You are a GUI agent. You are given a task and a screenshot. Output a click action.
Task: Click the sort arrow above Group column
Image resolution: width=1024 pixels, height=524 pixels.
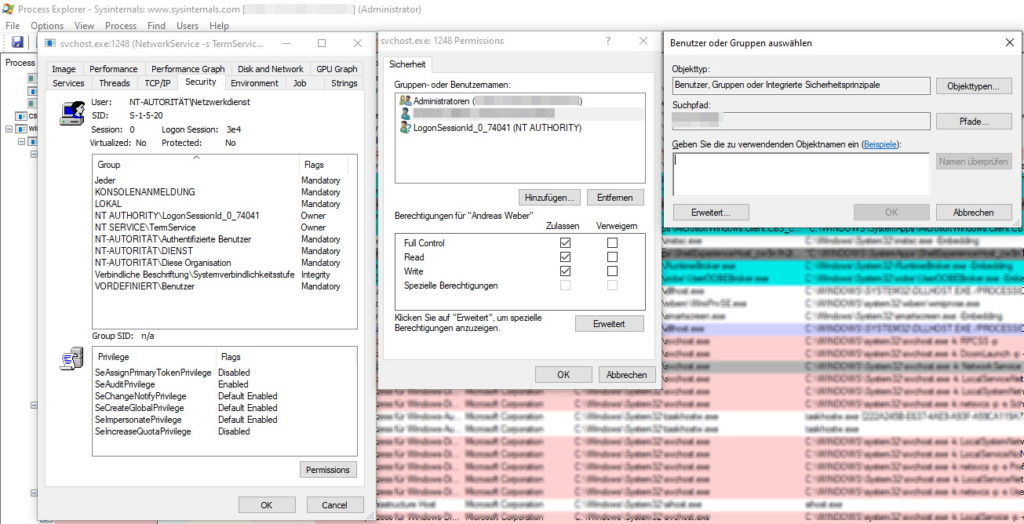[x=196, y=157]
